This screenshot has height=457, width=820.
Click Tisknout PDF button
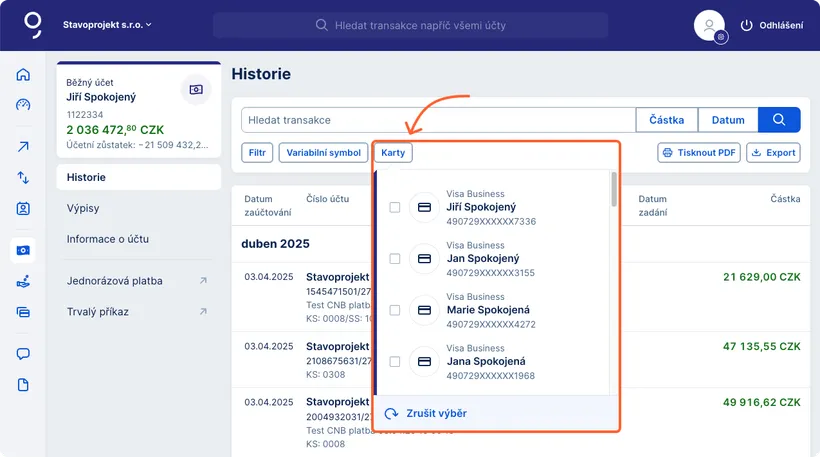pos(699,153)
